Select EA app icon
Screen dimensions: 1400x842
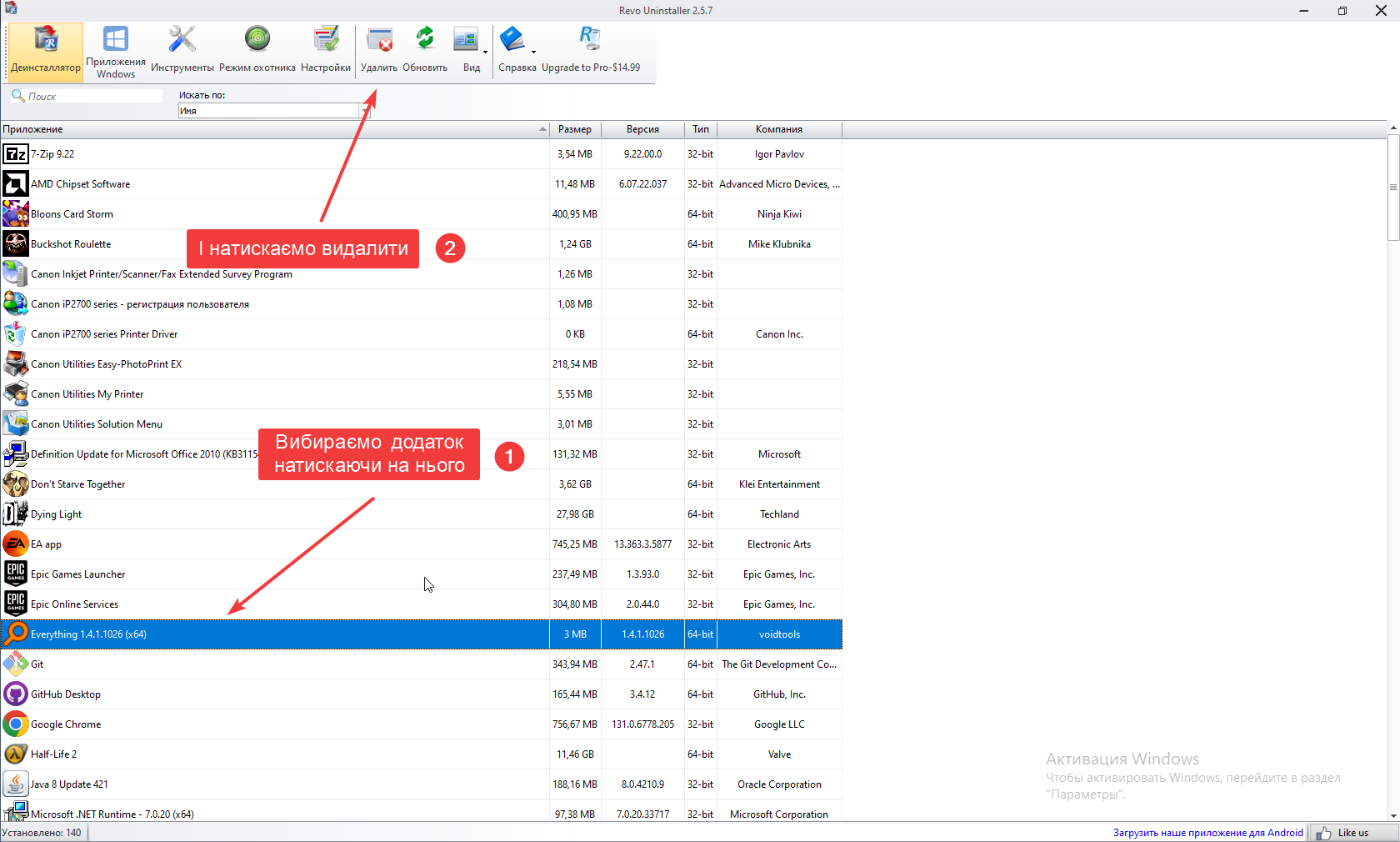(15, 544)
